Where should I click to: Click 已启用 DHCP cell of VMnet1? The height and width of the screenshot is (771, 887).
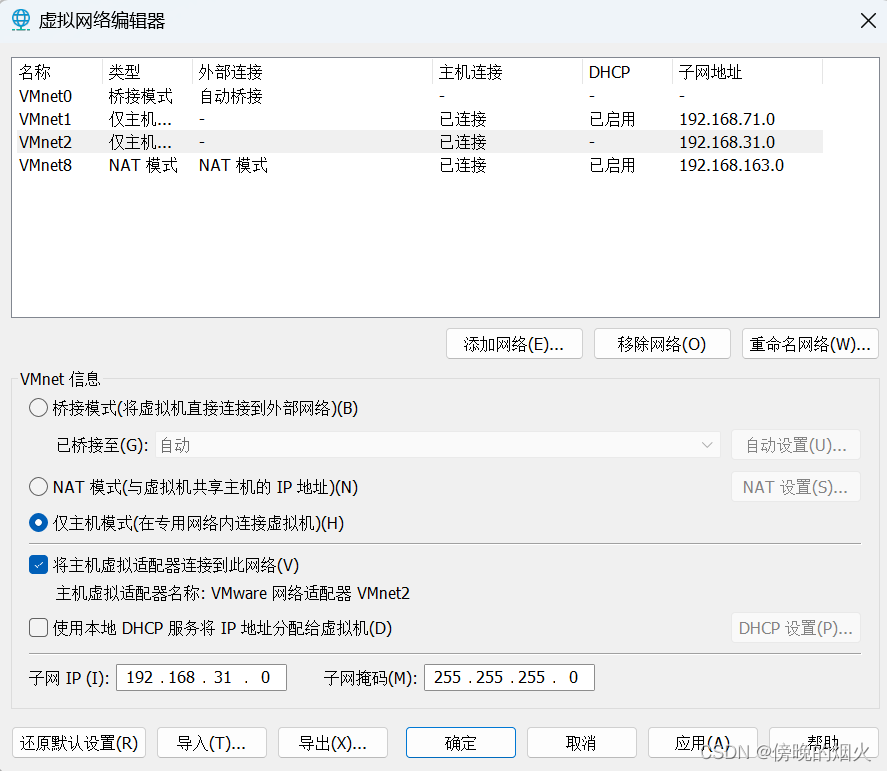click(612, 119)
